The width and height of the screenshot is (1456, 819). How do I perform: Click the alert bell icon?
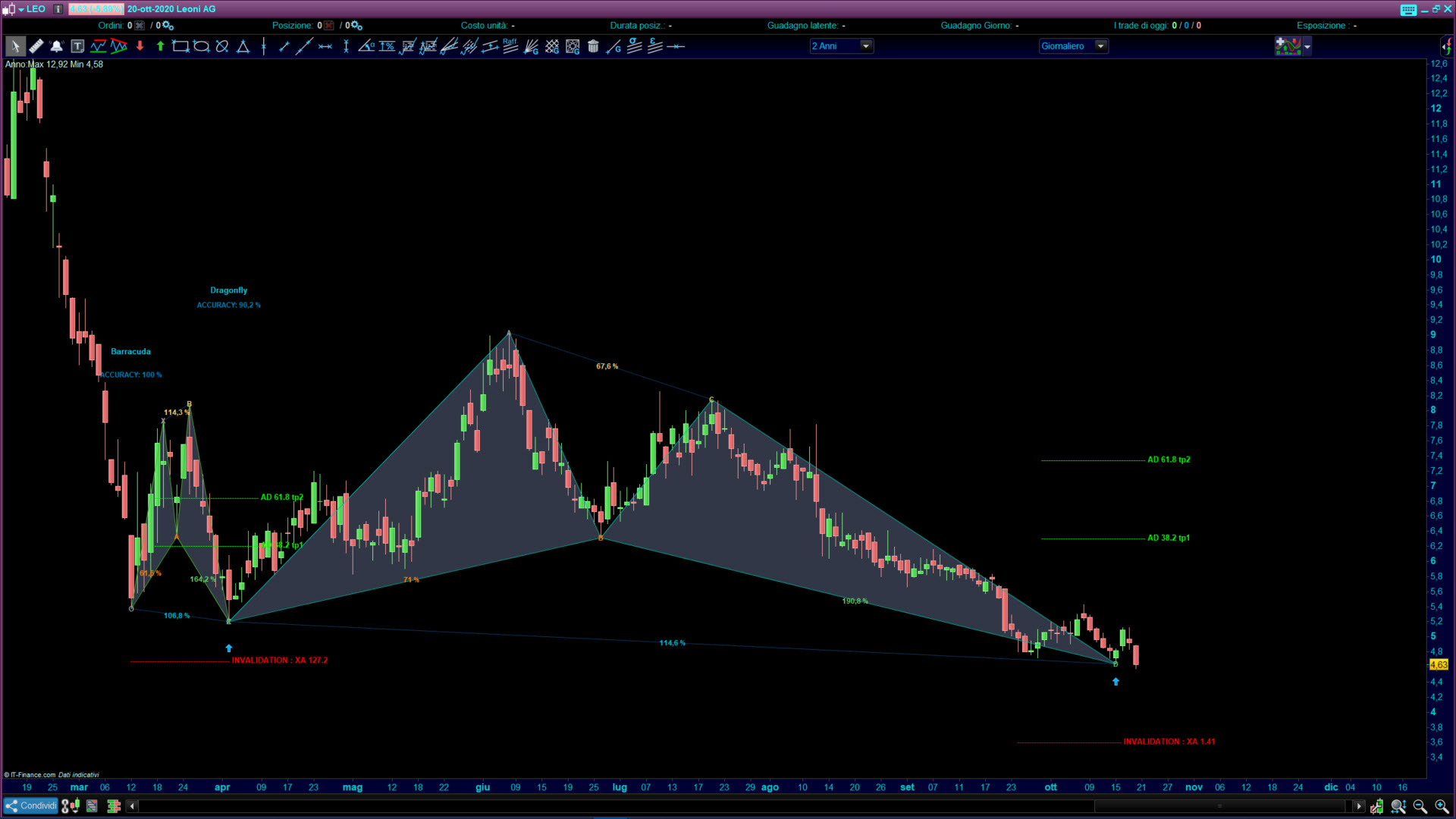(x=56, y=46)
